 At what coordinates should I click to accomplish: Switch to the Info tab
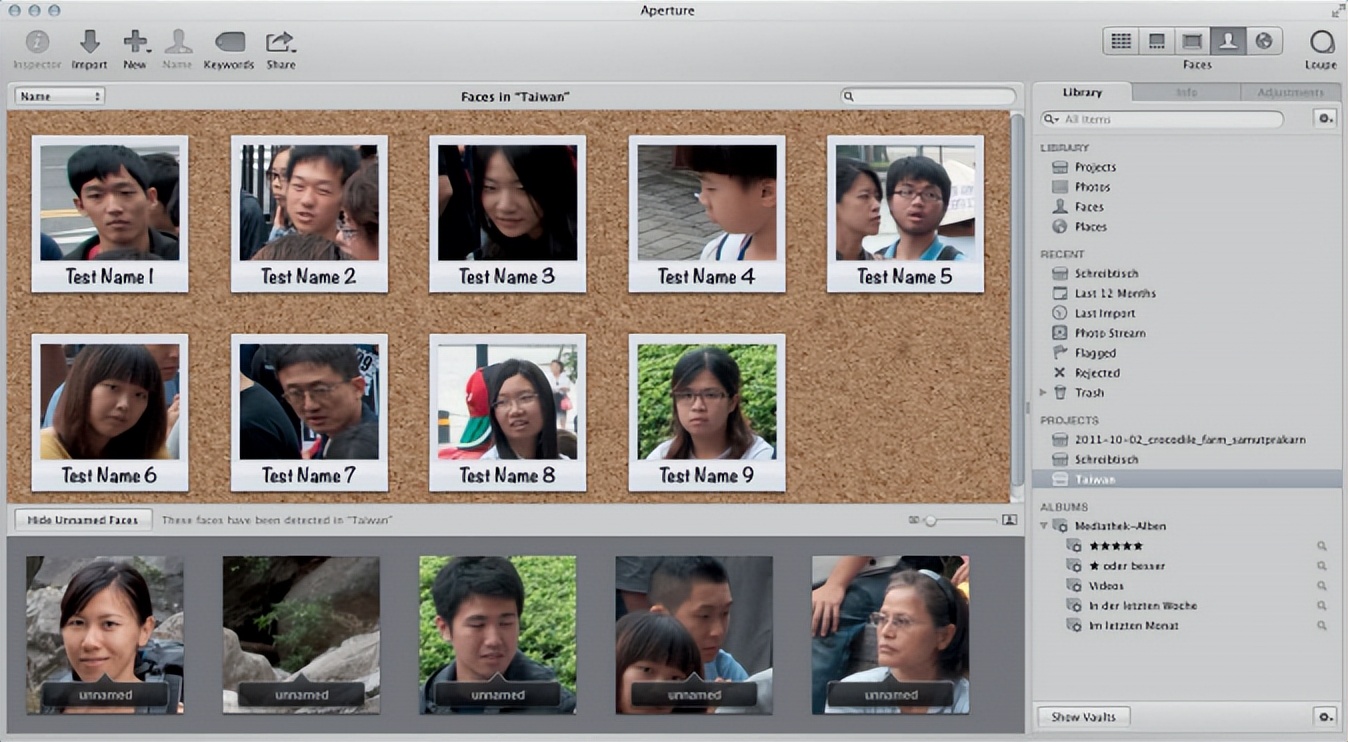pyautogui.click(x=1186, y=92)
